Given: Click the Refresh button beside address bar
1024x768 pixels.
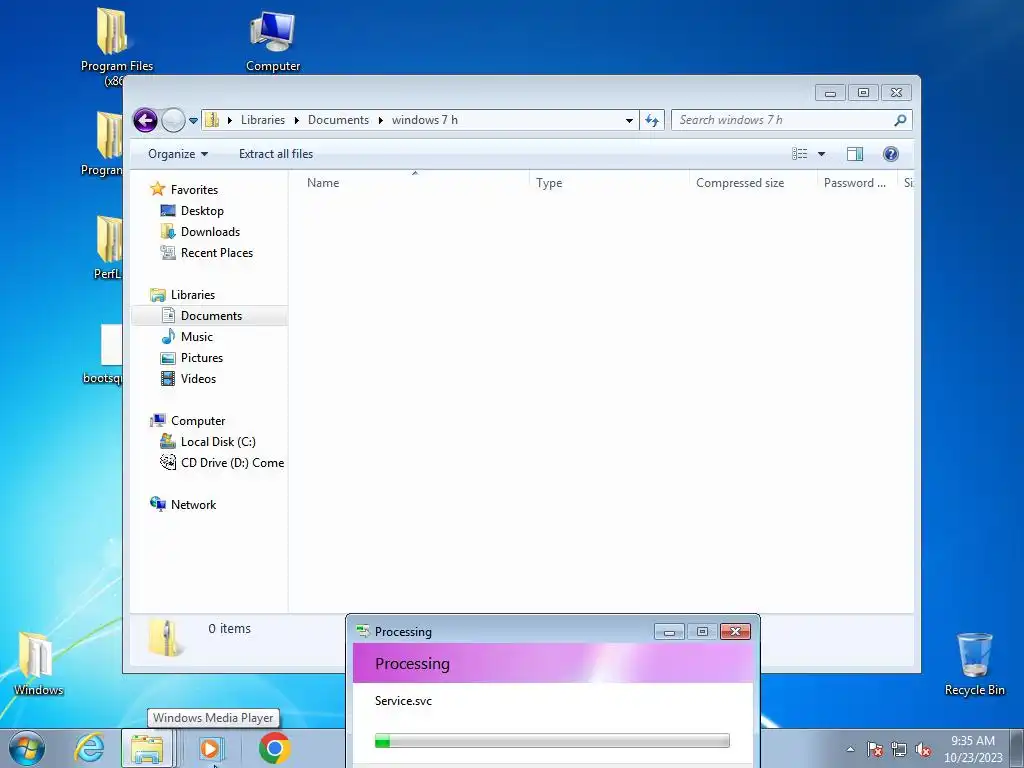Looking at the screenshot, I should tap(652, 120).
